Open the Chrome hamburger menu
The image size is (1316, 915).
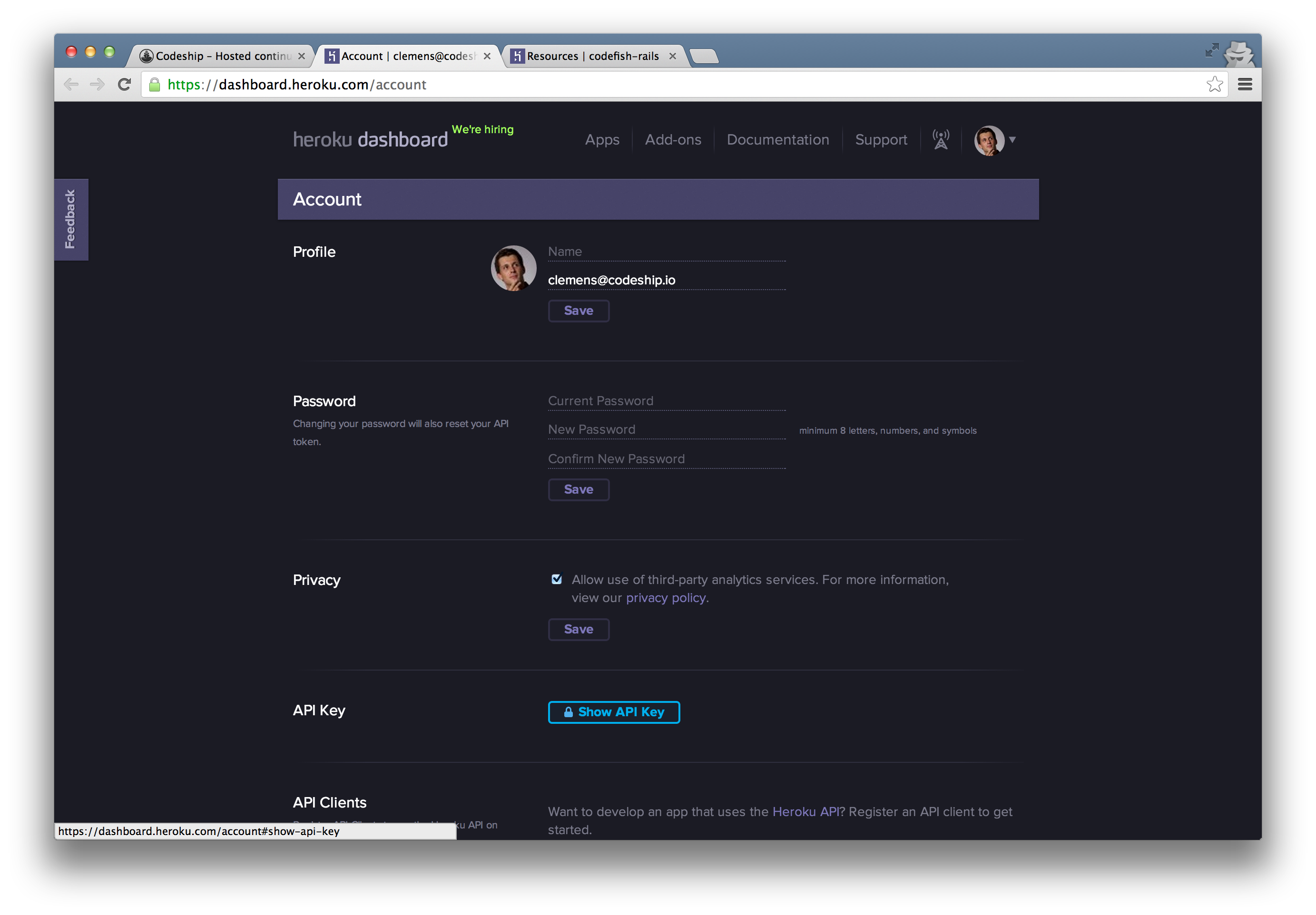1244,85
